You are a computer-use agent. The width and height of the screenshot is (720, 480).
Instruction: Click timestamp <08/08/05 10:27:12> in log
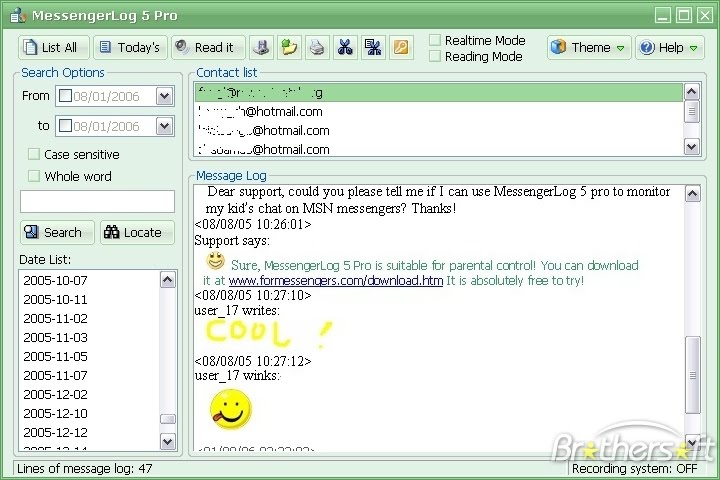[253, 361]
